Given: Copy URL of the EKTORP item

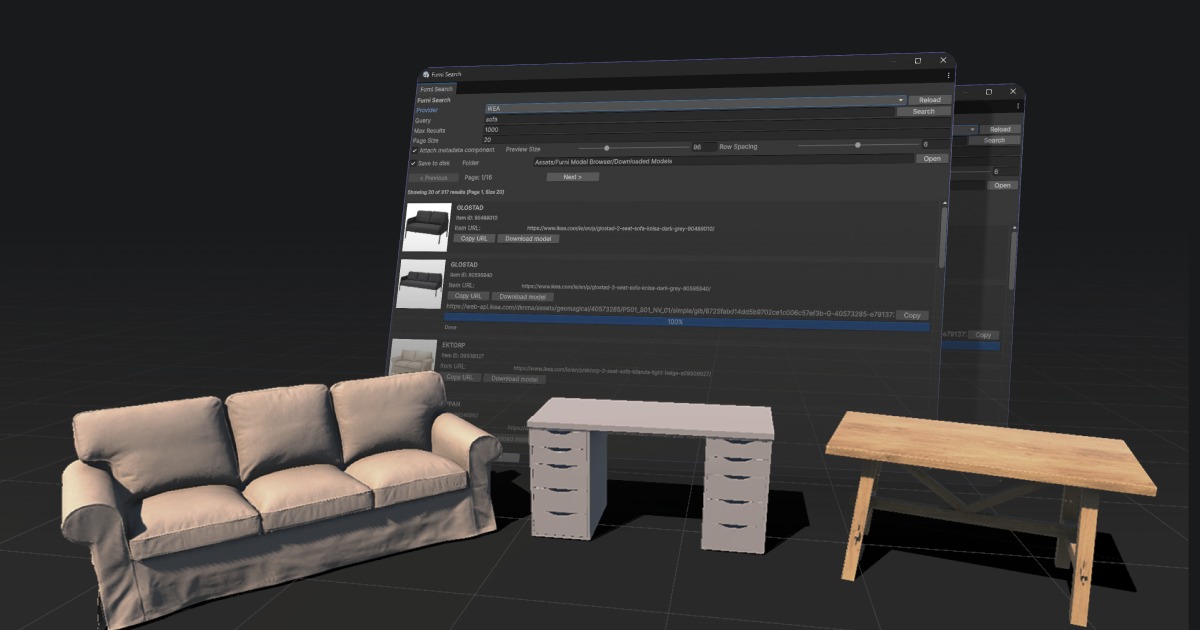Looking at the screenshot, I should coord(460,377).
